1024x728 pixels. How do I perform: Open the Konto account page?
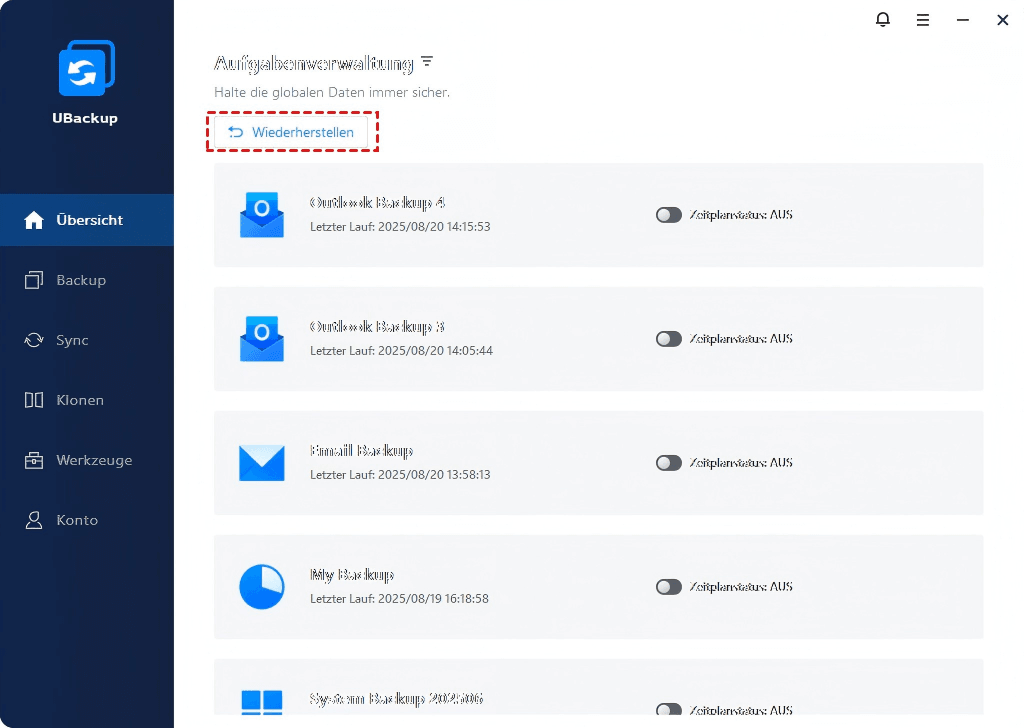pos(77,520)
